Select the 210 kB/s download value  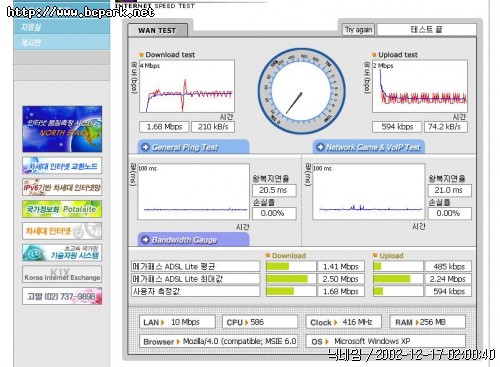coord(213,127)
